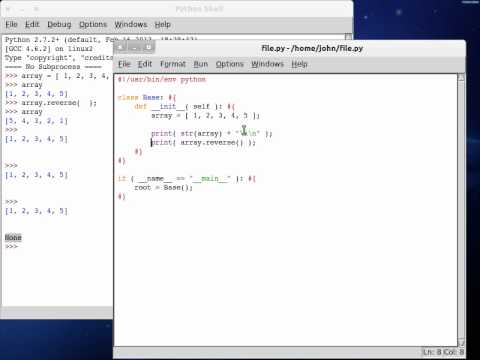Open Windows menu in Python Shell window
Viewport: 480px width, 360px height.
pos(131,24)
